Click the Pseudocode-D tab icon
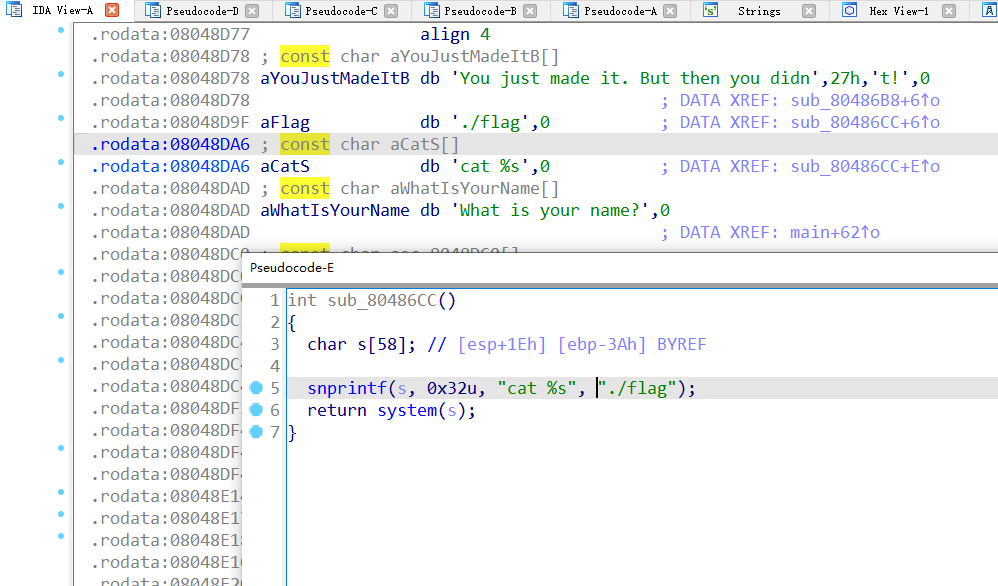 152,11
